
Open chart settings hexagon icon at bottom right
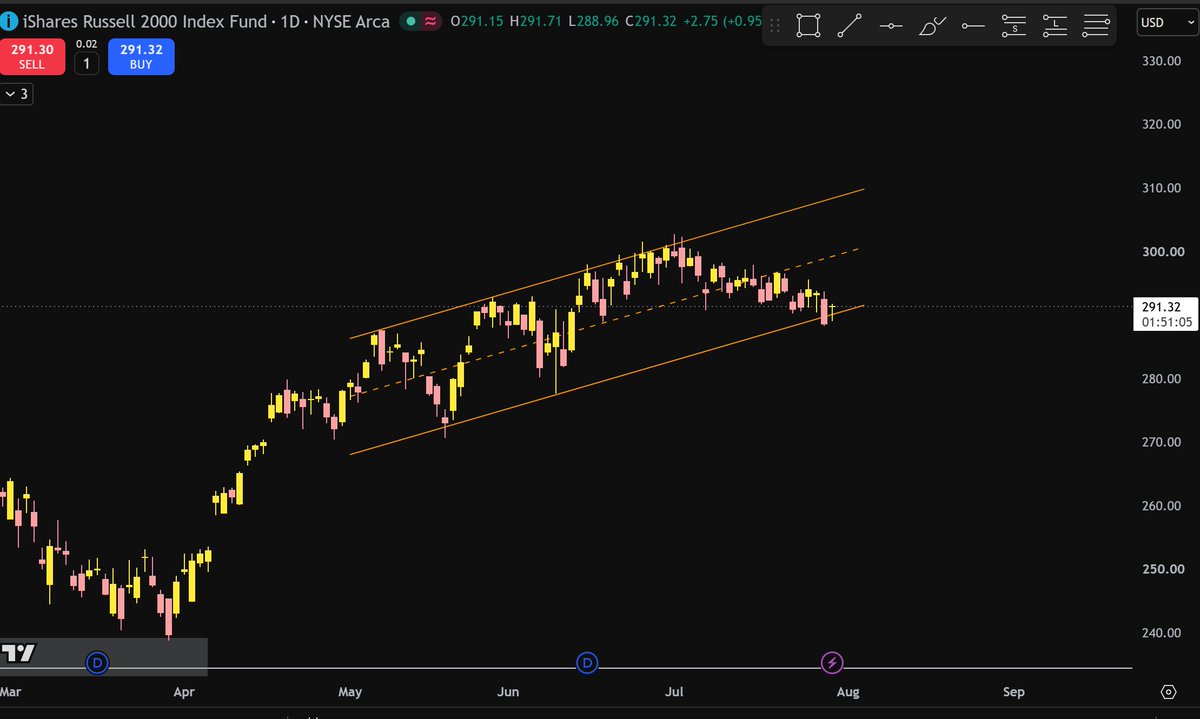pyautogui.click(x=1168, y=692)
